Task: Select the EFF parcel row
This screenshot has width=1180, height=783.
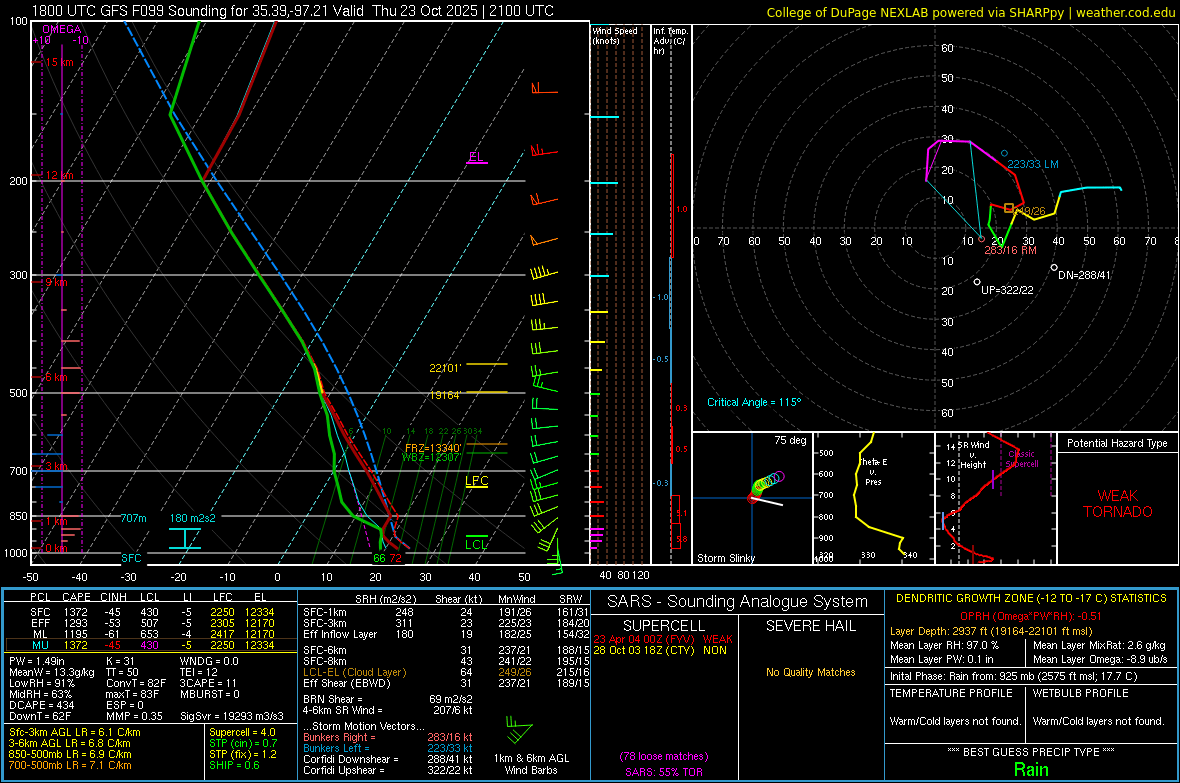Action: pyautogui.click(x=150, y=623)
